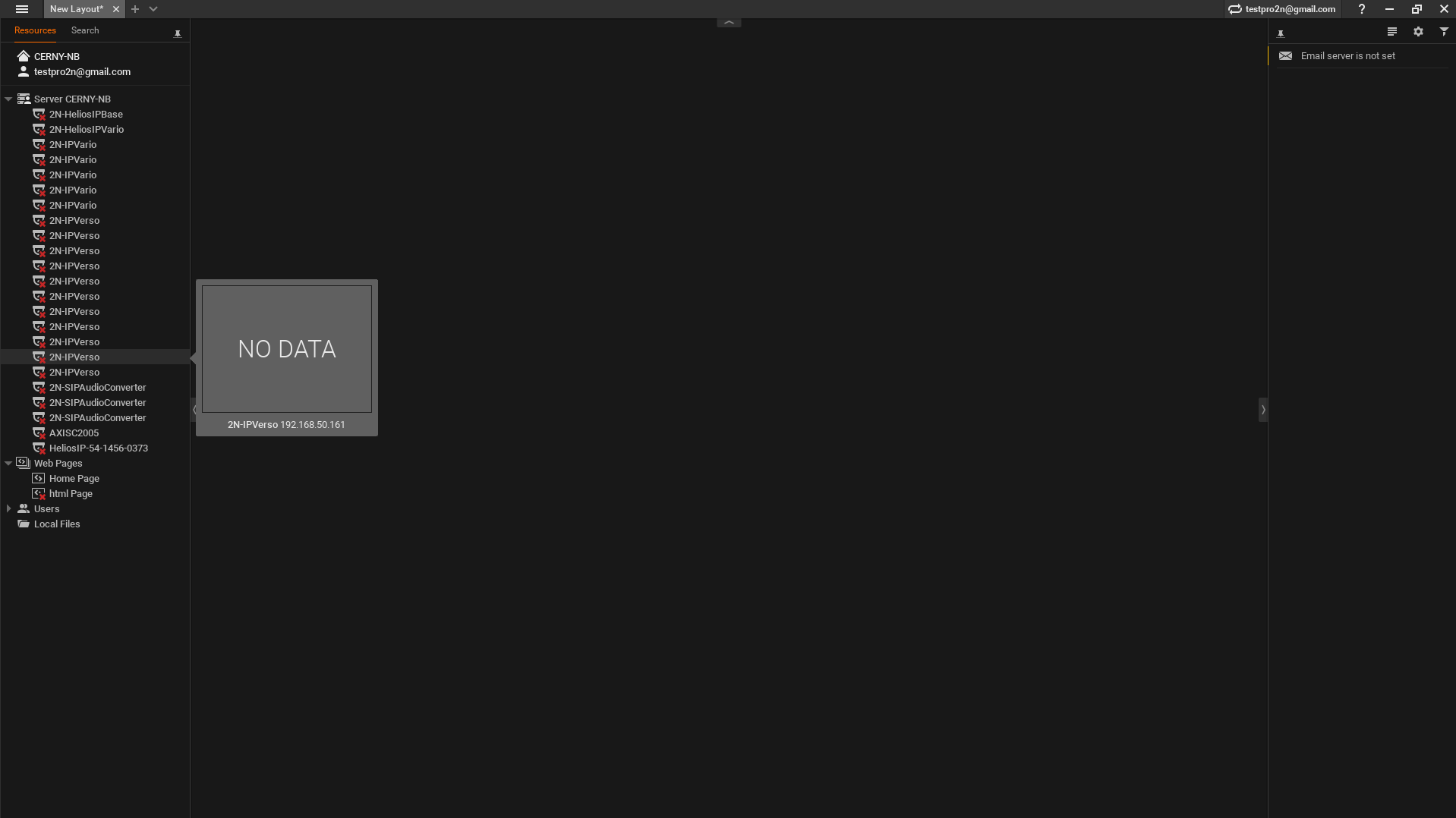Pin the Resources panel
The image size is (1456, 818).
pyautogui.click(x=178, y=33)
